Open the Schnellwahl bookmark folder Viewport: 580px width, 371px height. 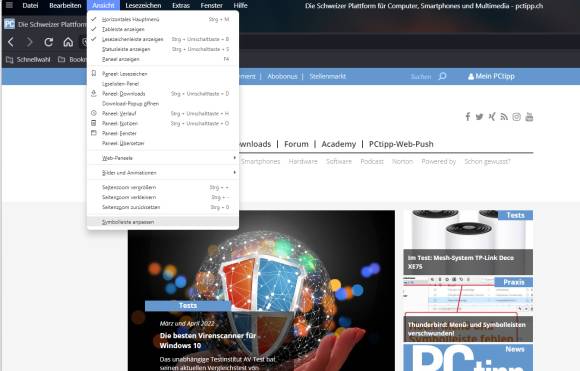pos(28,60)
